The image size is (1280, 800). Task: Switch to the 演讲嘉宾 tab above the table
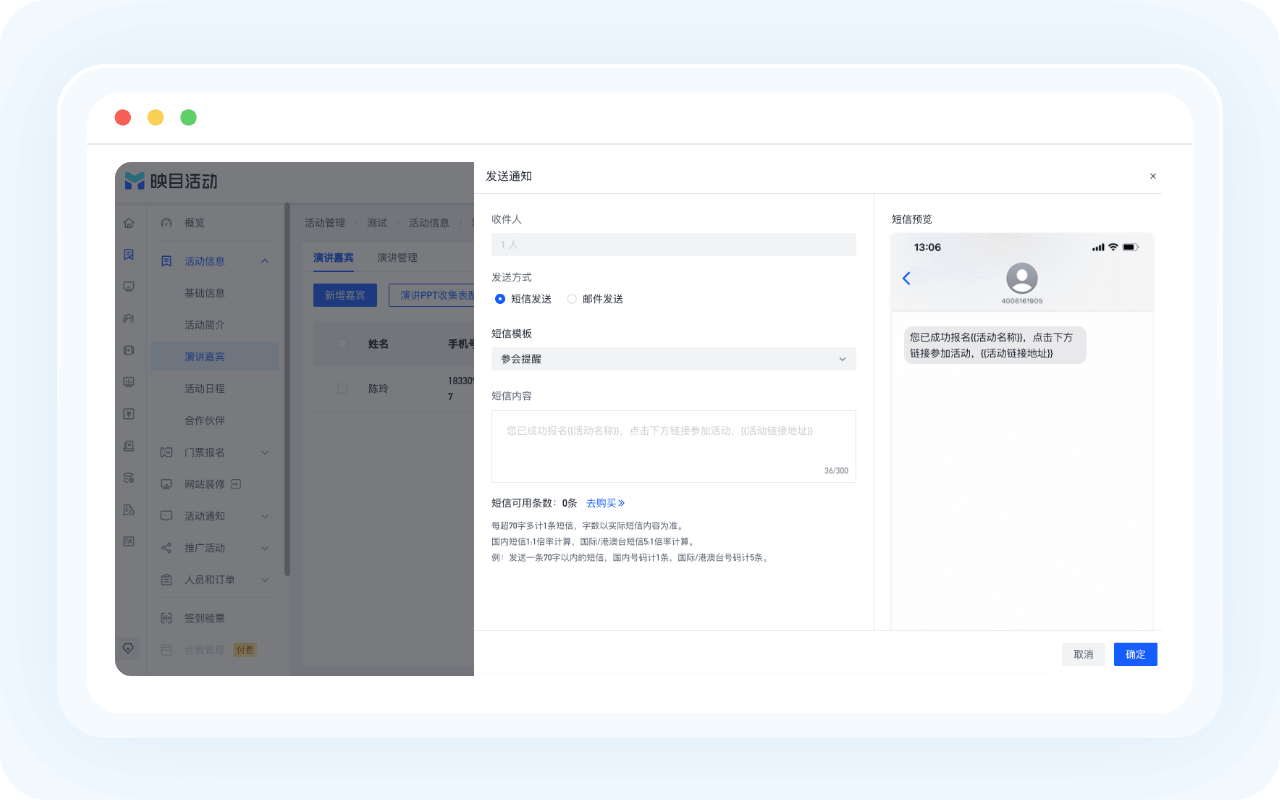point(333,258)
